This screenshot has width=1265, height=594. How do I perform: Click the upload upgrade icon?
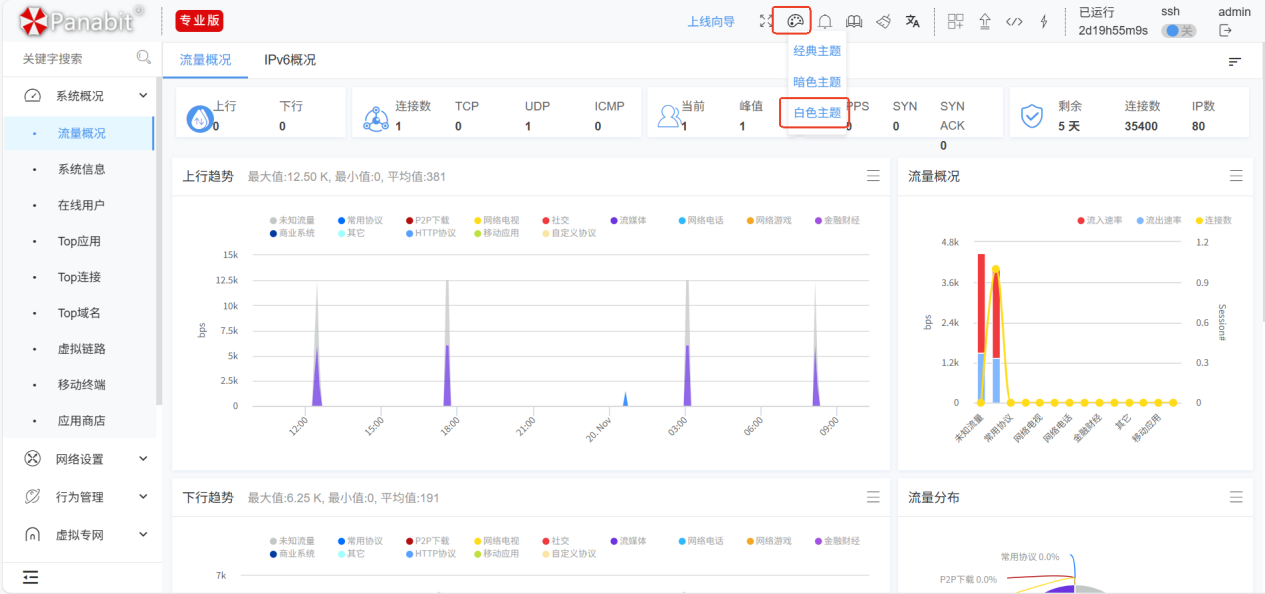pyautogui.click(x=984, y=21)
